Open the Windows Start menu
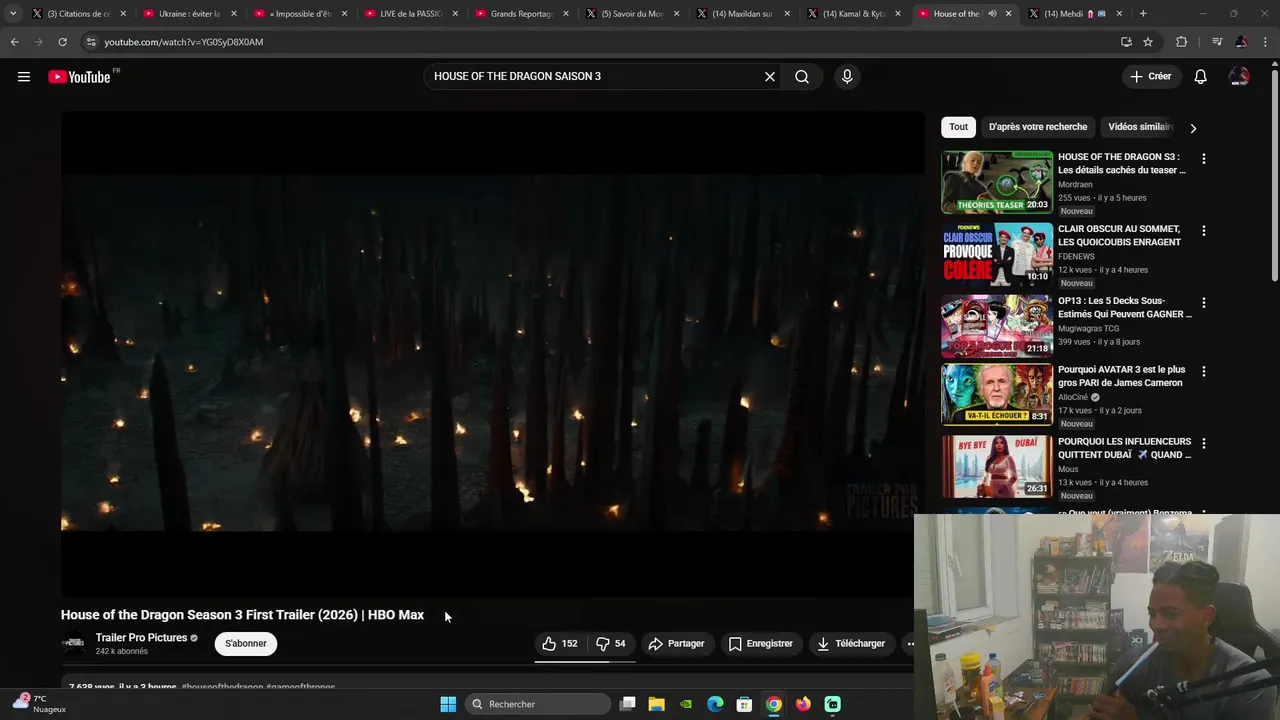Viewport: 1280px width, 720px height. click(x=448, y=704)
